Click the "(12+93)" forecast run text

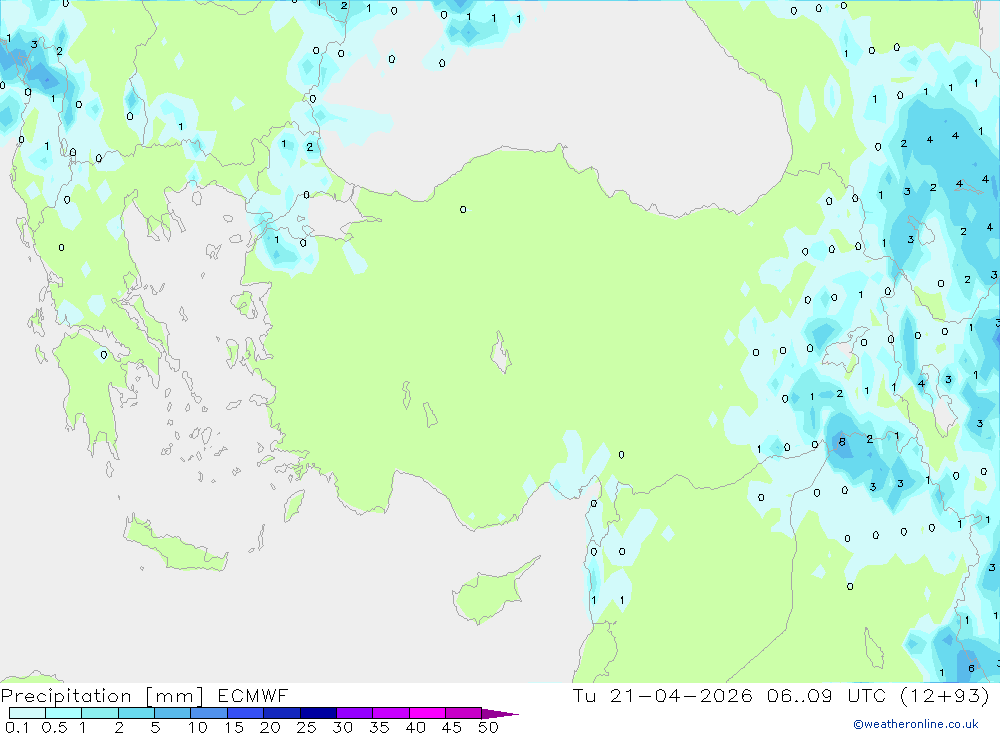(945, 695)
